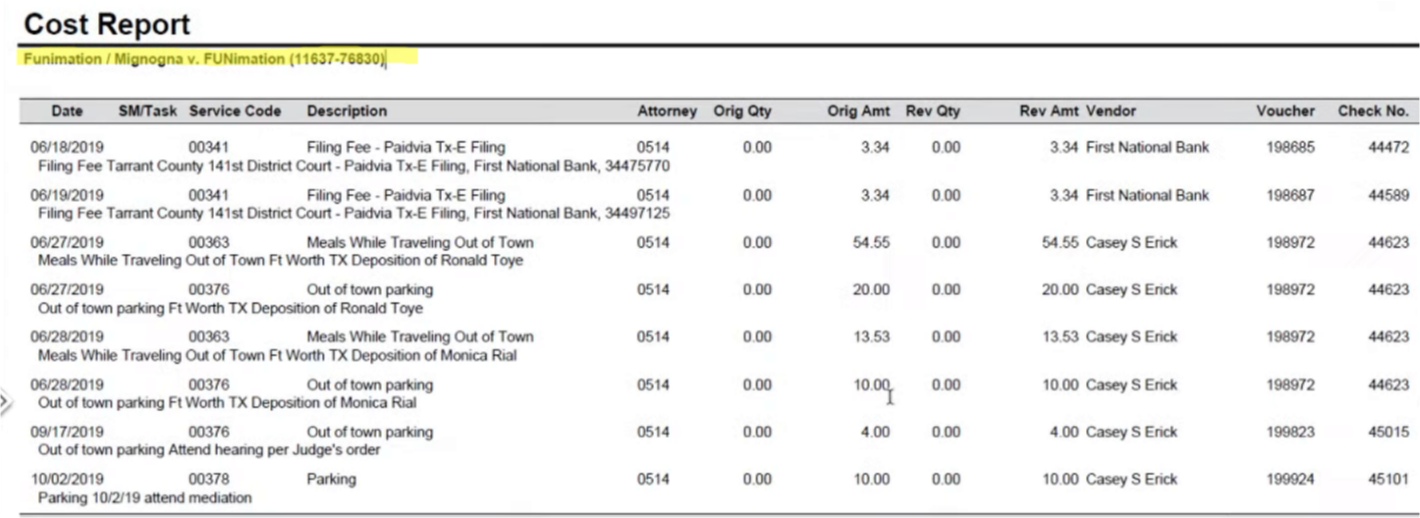Click the Description column header
Screen dimensions: 1420x518
point(347,111)
